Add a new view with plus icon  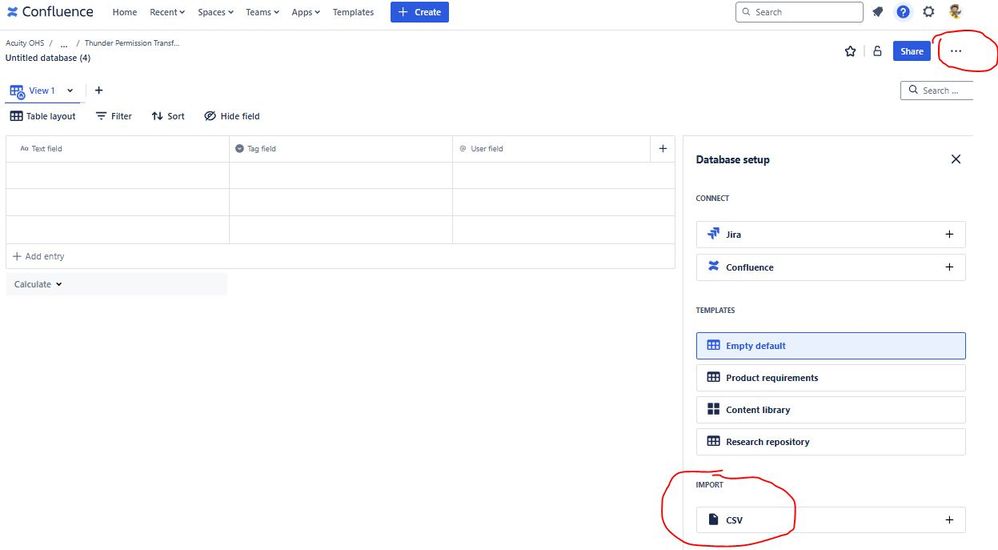coord(99,90)
